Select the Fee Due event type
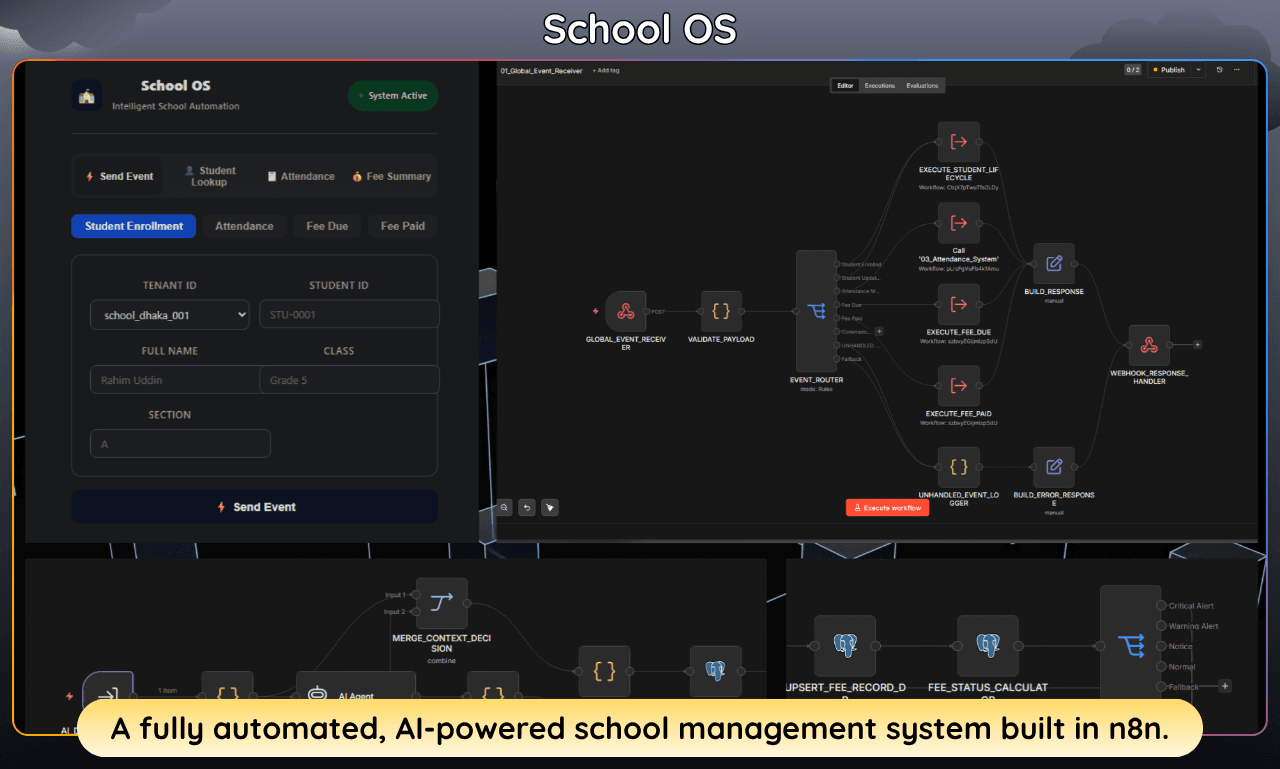Viewport: 1280px width, 769px height. tap(327, 226)
